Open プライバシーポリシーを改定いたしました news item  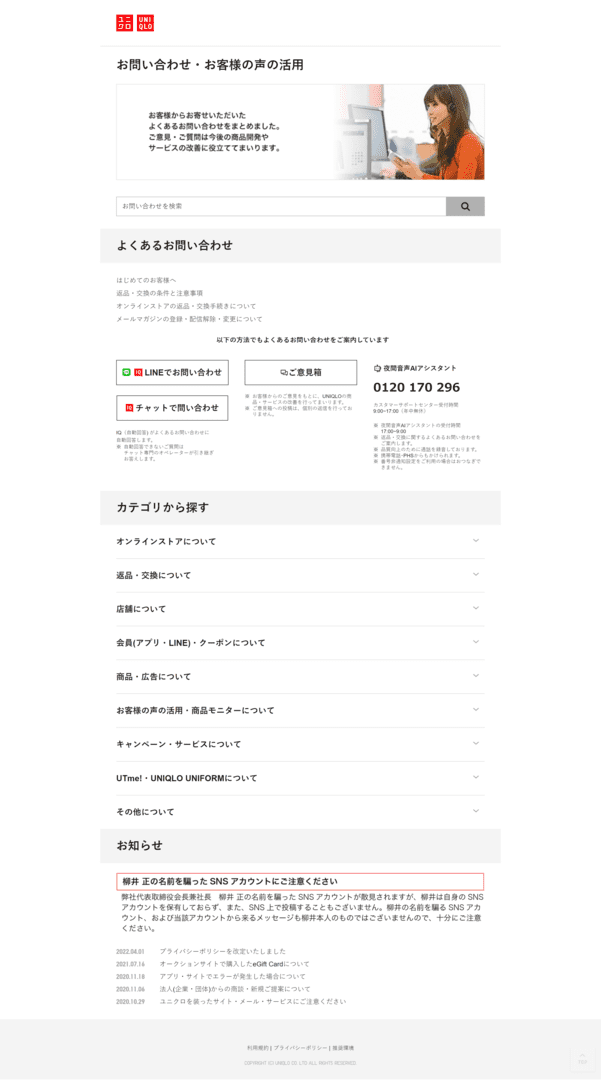pos(222,951)
